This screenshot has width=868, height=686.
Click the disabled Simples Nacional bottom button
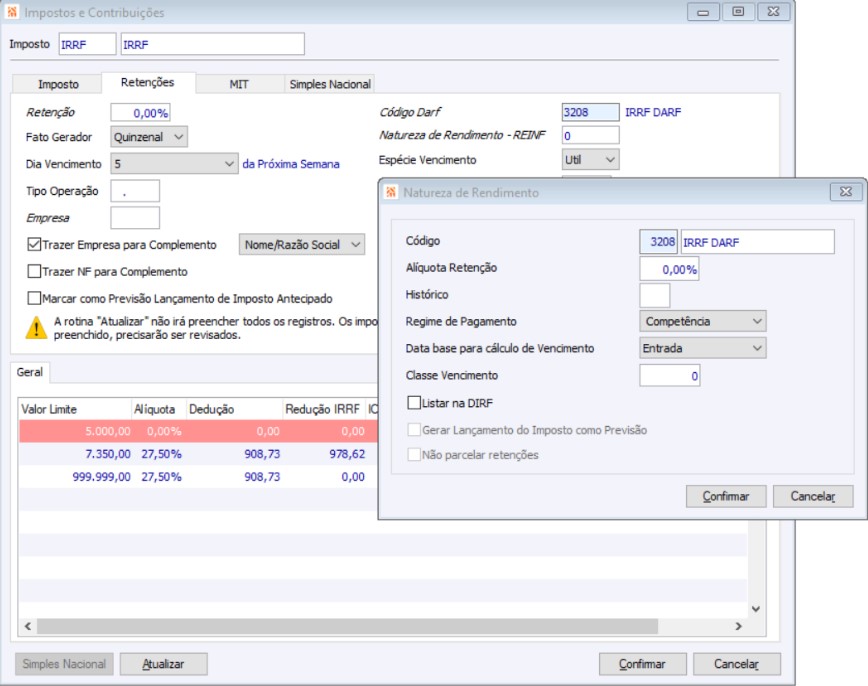coord(64,664)
